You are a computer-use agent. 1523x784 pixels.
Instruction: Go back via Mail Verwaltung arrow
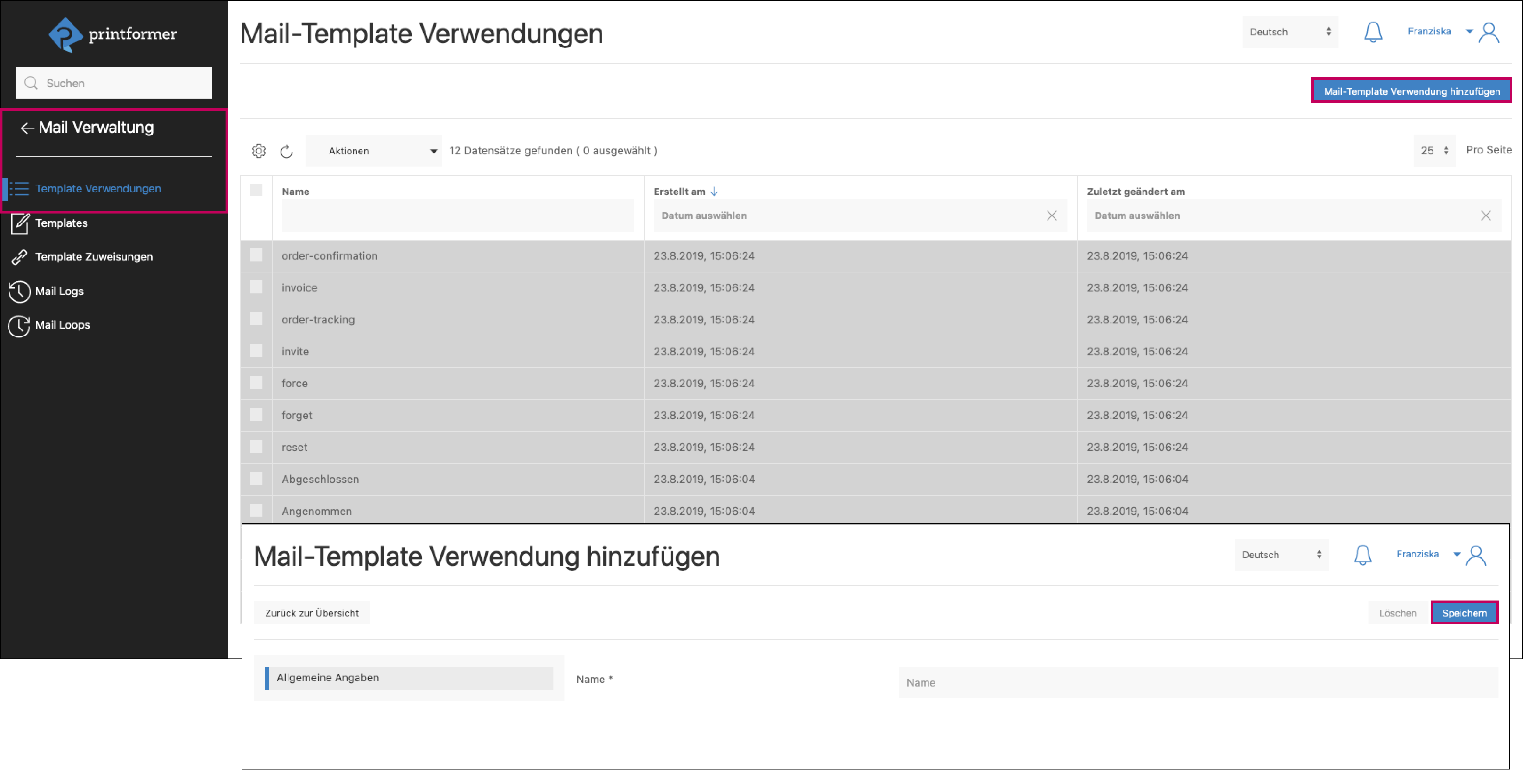click(26, 128)
